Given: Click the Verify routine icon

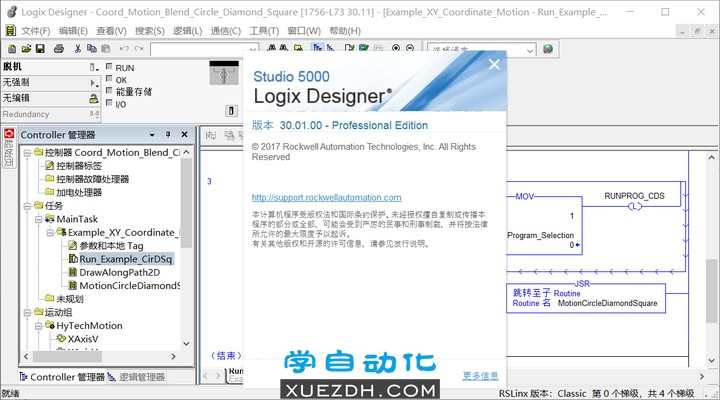Looking at the screenshot, I should 349,47.
